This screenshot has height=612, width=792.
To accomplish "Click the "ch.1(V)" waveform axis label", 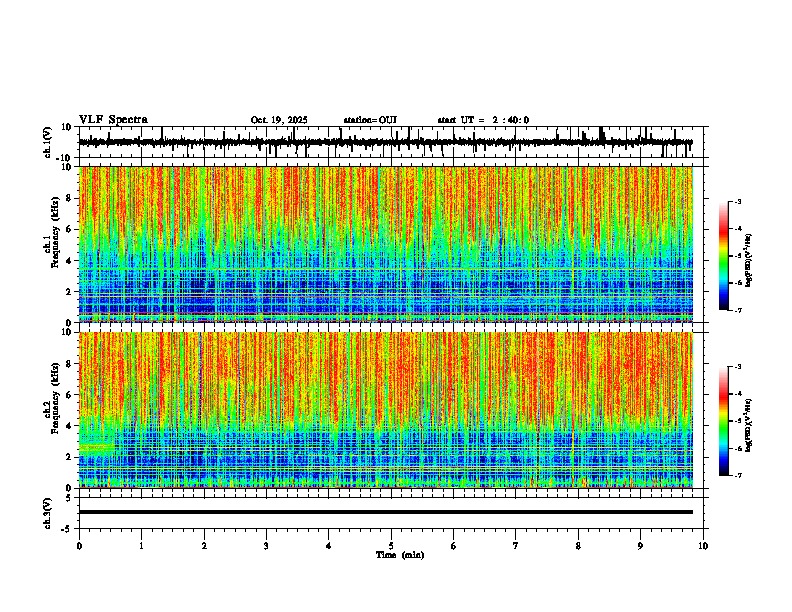I will [48, 142].
